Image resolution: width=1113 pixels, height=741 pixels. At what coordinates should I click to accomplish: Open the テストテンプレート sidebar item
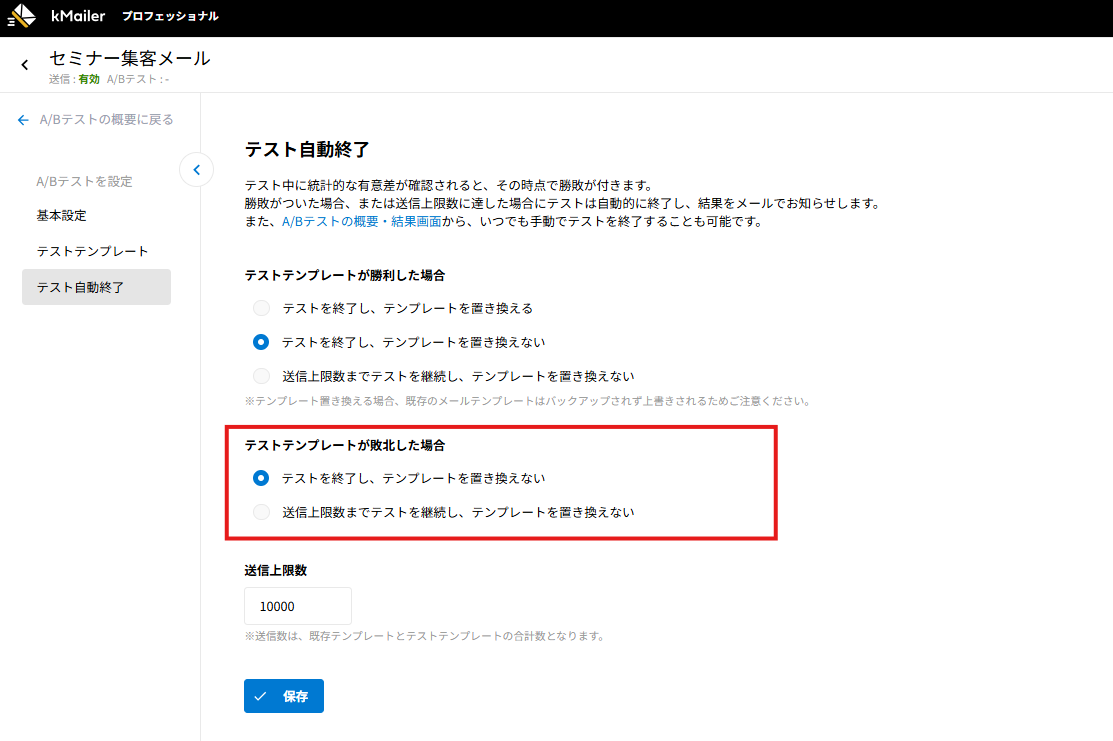(92, 251)
